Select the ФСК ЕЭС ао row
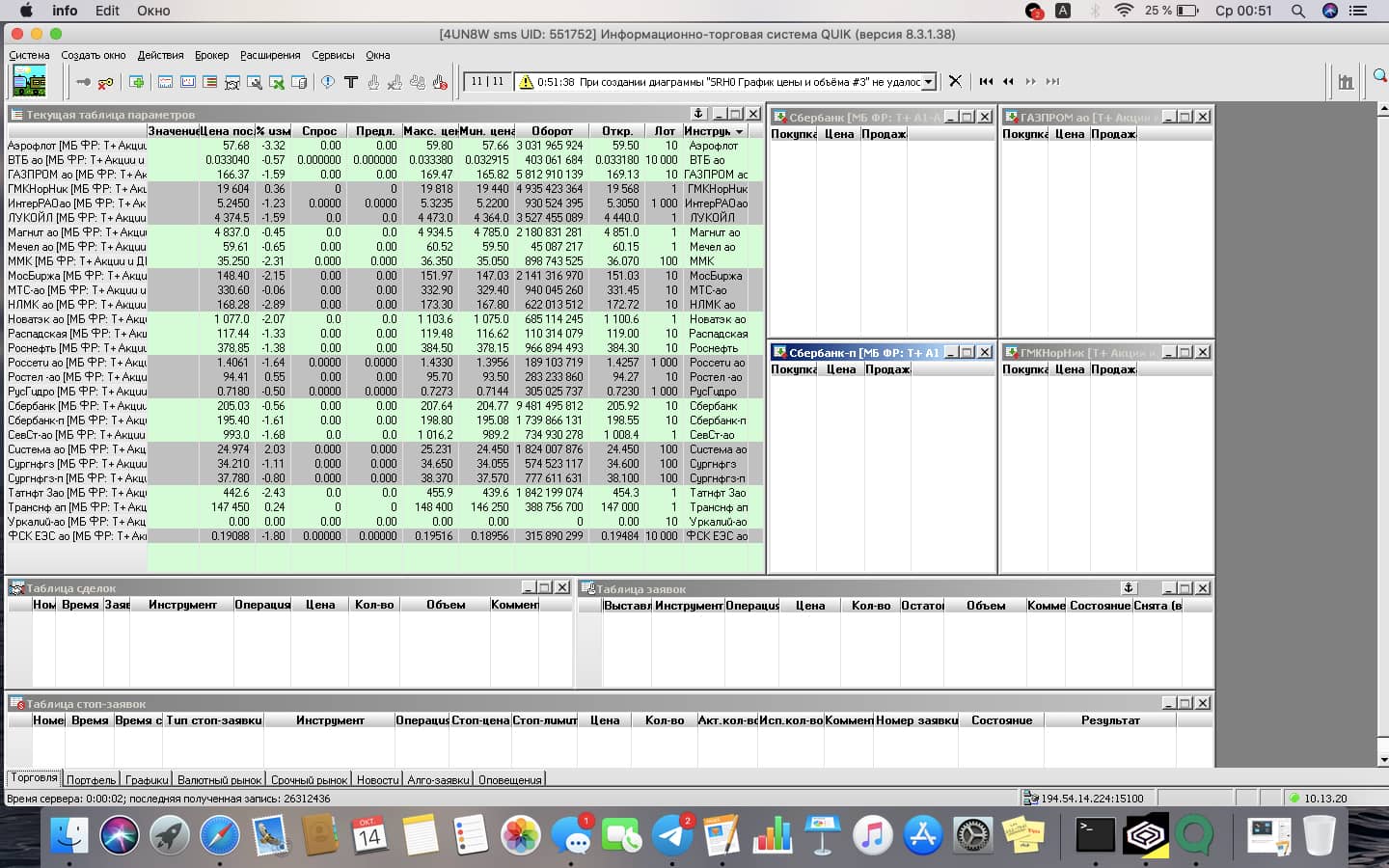The image size is (1389, 868). [x=385, y=536]
